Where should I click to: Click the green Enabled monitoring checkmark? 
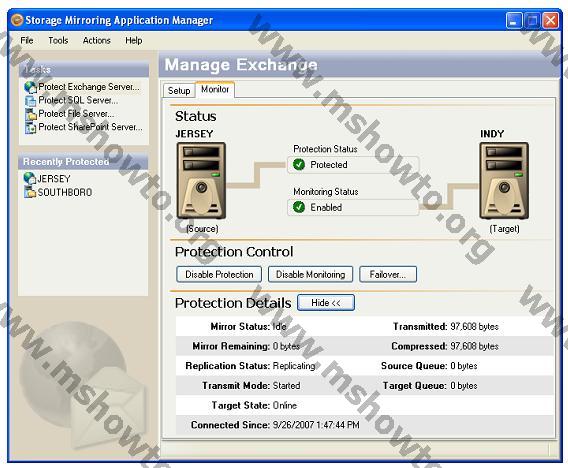click(299, 207)
